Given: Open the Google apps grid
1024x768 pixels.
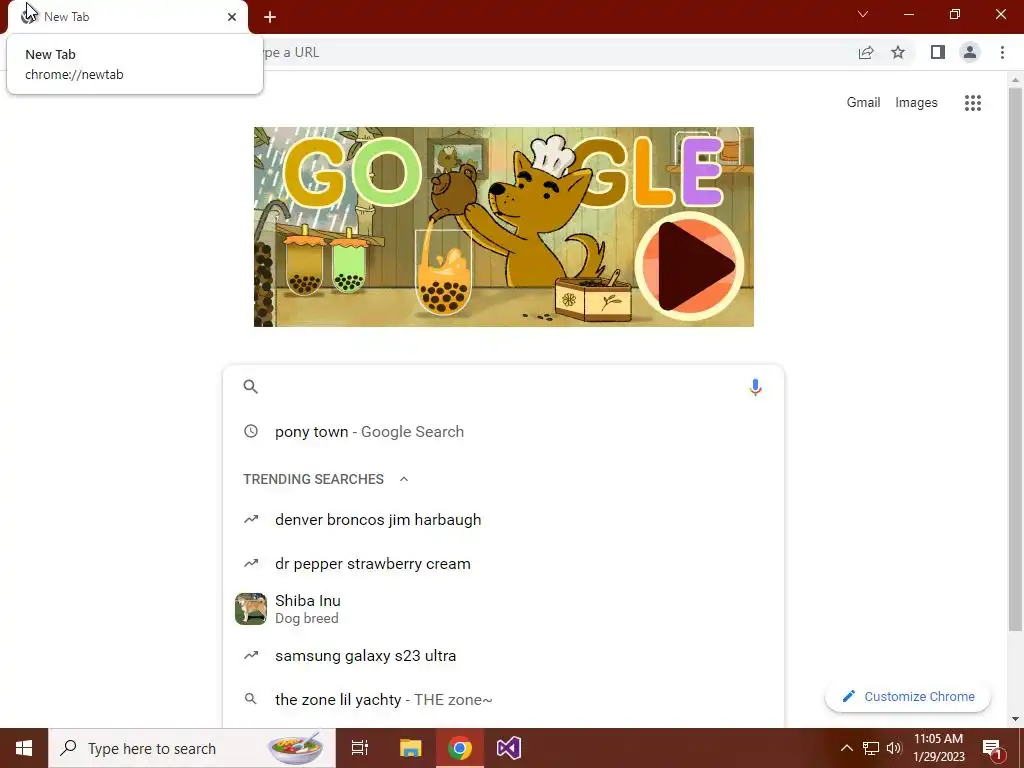Looking at the screenshot, I should coord(973,103).
